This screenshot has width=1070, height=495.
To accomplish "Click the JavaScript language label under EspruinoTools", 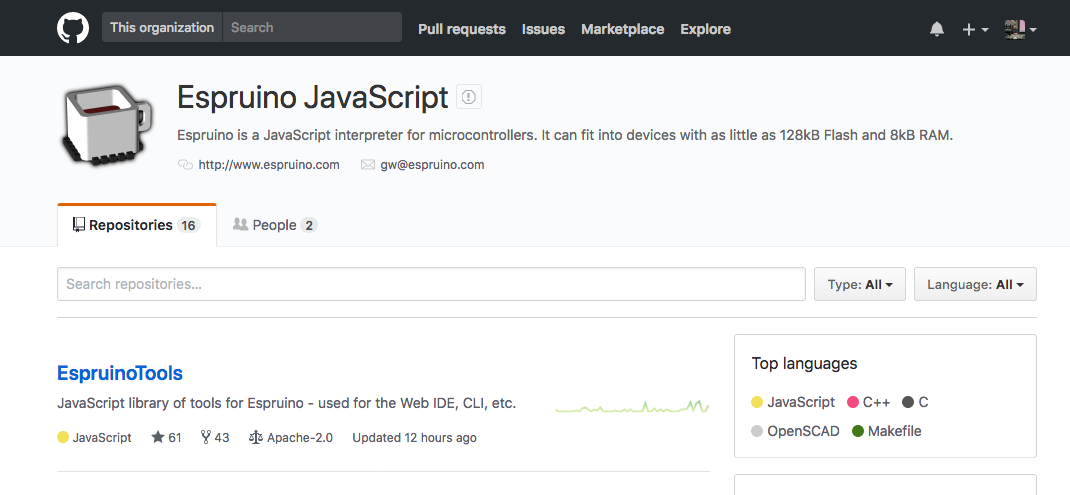I will point(102,438).
